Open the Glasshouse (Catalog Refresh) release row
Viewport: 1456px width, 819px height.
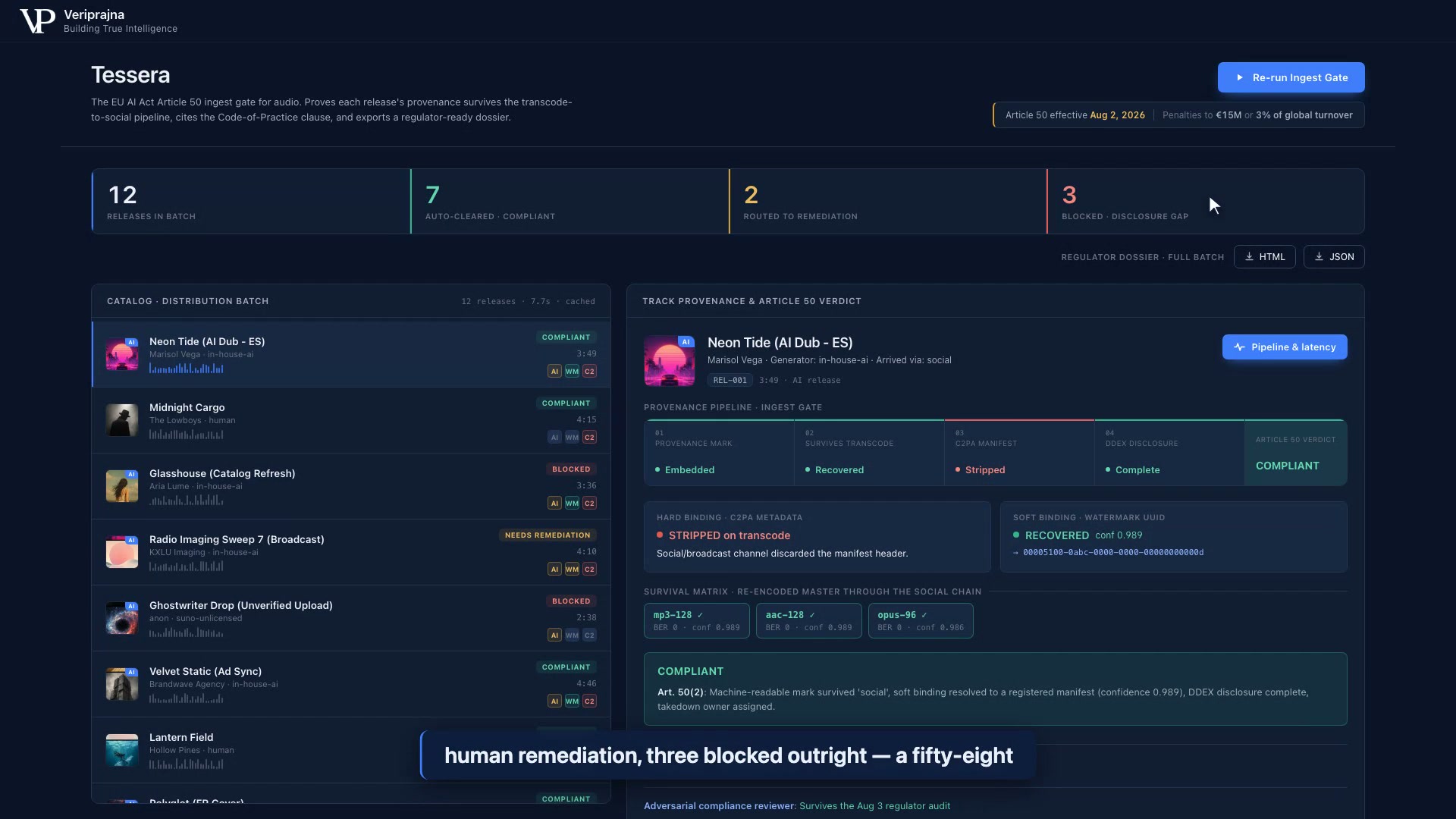point(351,486)
